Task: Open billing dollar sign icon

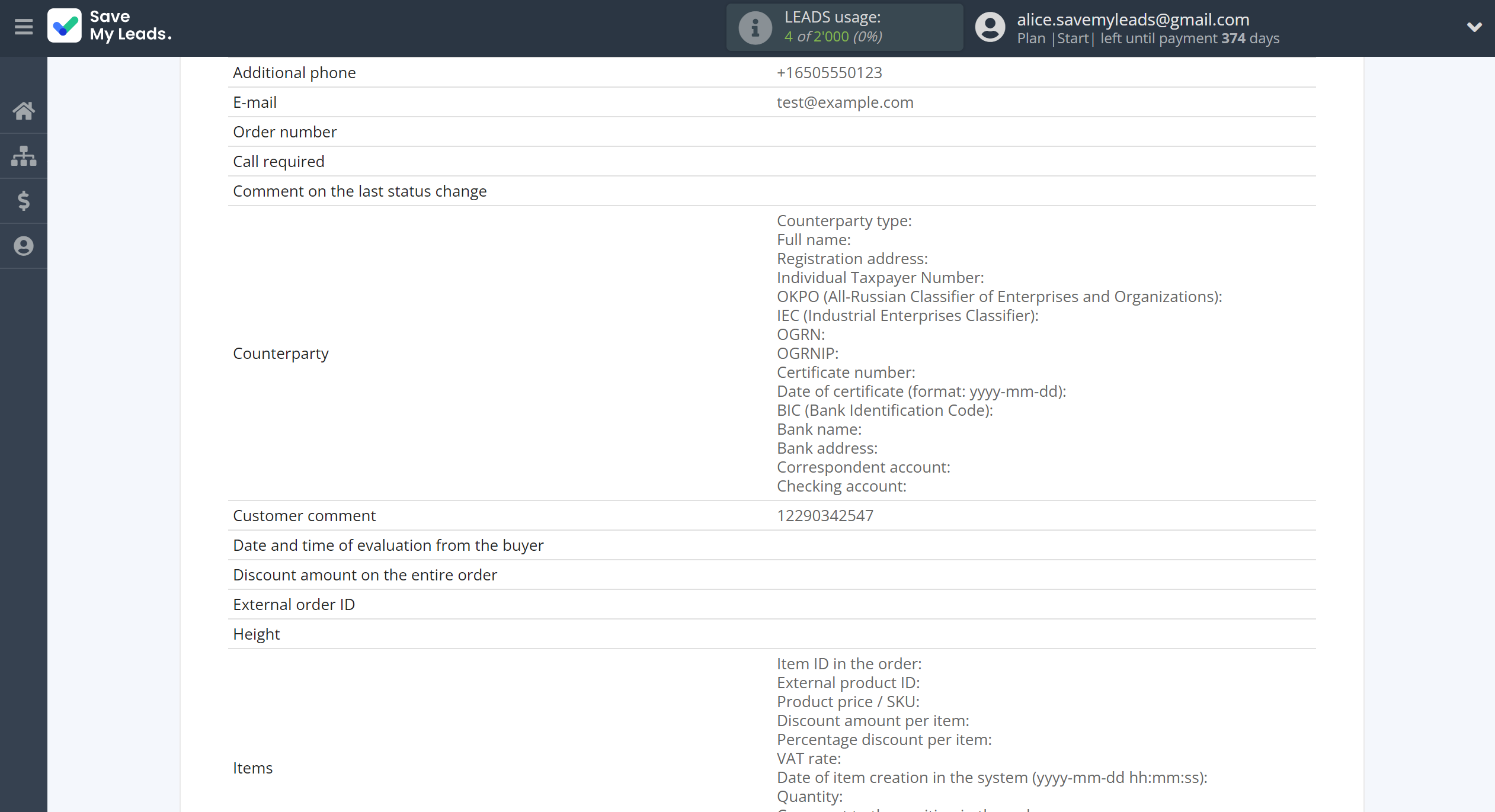Action: click(24, 201)
